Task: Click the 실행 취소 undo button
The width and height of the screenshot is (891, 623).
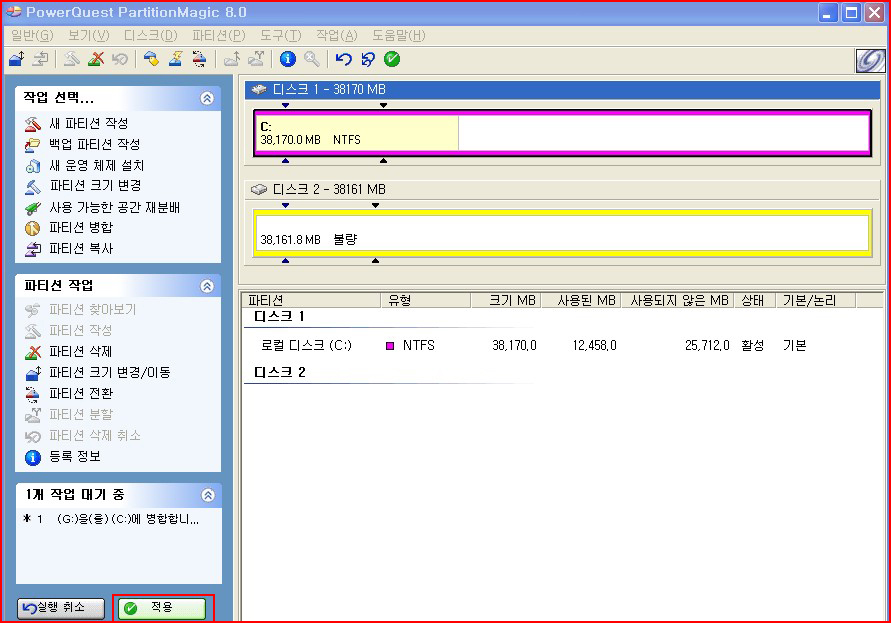Action: [61, 608]
